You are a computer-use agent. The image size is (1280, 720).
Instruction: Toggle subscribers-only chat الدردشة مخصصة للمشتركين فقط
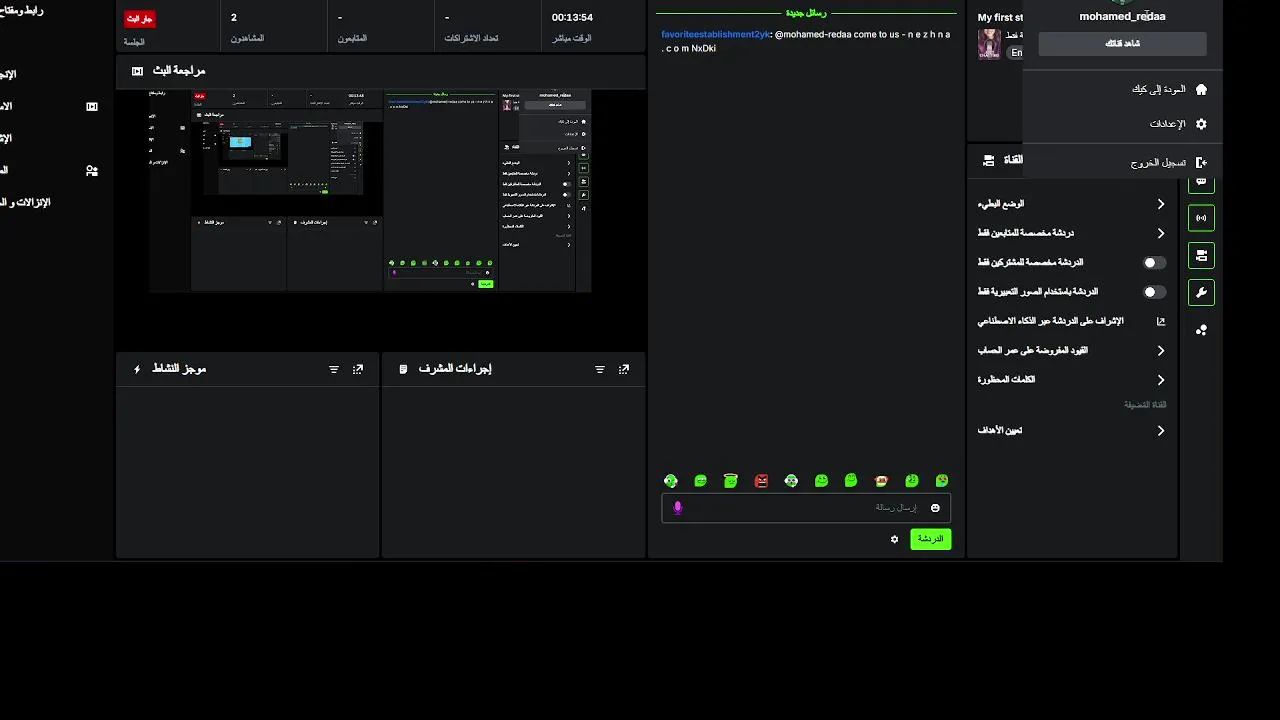tap(1154, 263)
